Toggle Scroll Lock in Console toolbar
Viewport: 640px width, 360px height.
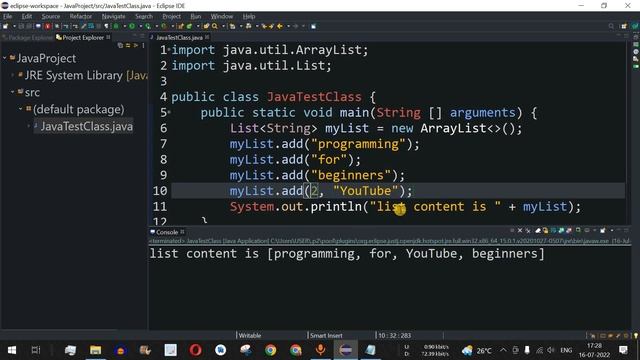click(x=545, y=231)
